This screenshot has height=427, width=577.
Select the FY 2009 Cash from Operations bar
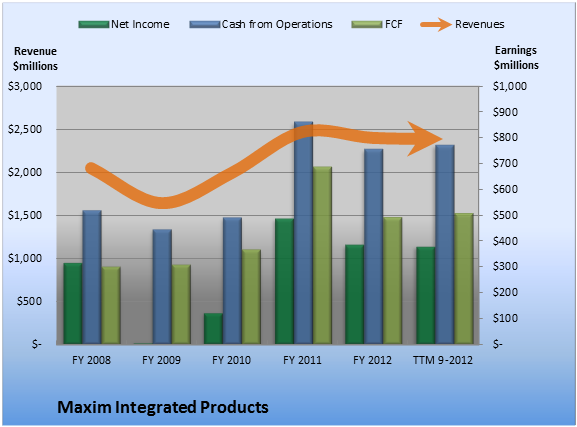point(162,287)
